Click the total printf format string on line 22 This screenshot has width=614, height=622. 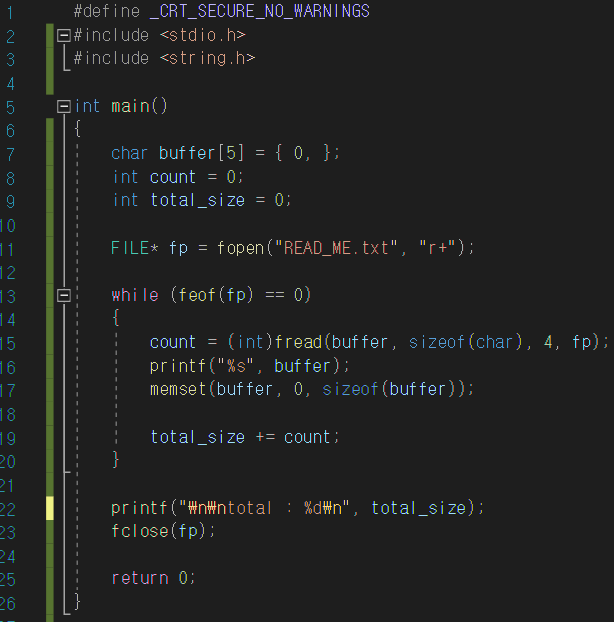pyautogui.click(x=264, y=508)
